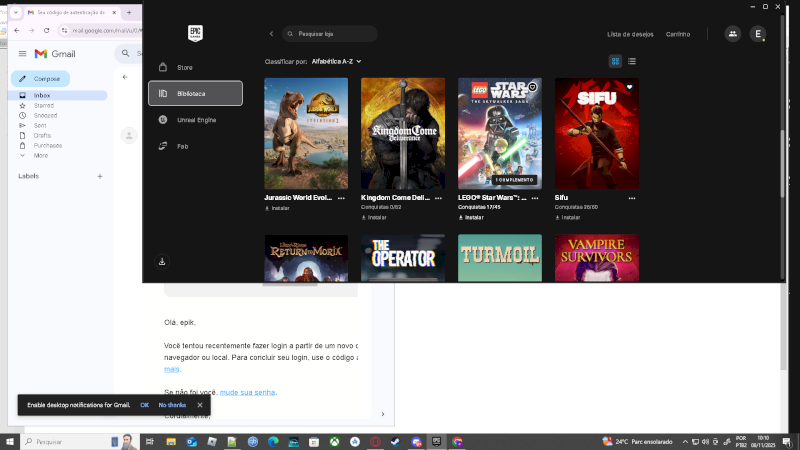The width and height of the screenshot is (800, 450).
Task: Open the friends list icon in Epic header
Action: (x=733, y=34)
